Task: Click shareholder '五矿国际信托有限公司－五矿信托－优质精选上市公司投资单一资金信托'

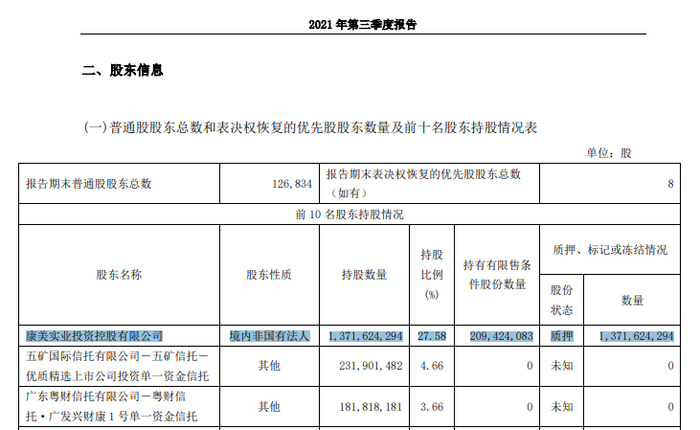Action: tap(117, 366)
